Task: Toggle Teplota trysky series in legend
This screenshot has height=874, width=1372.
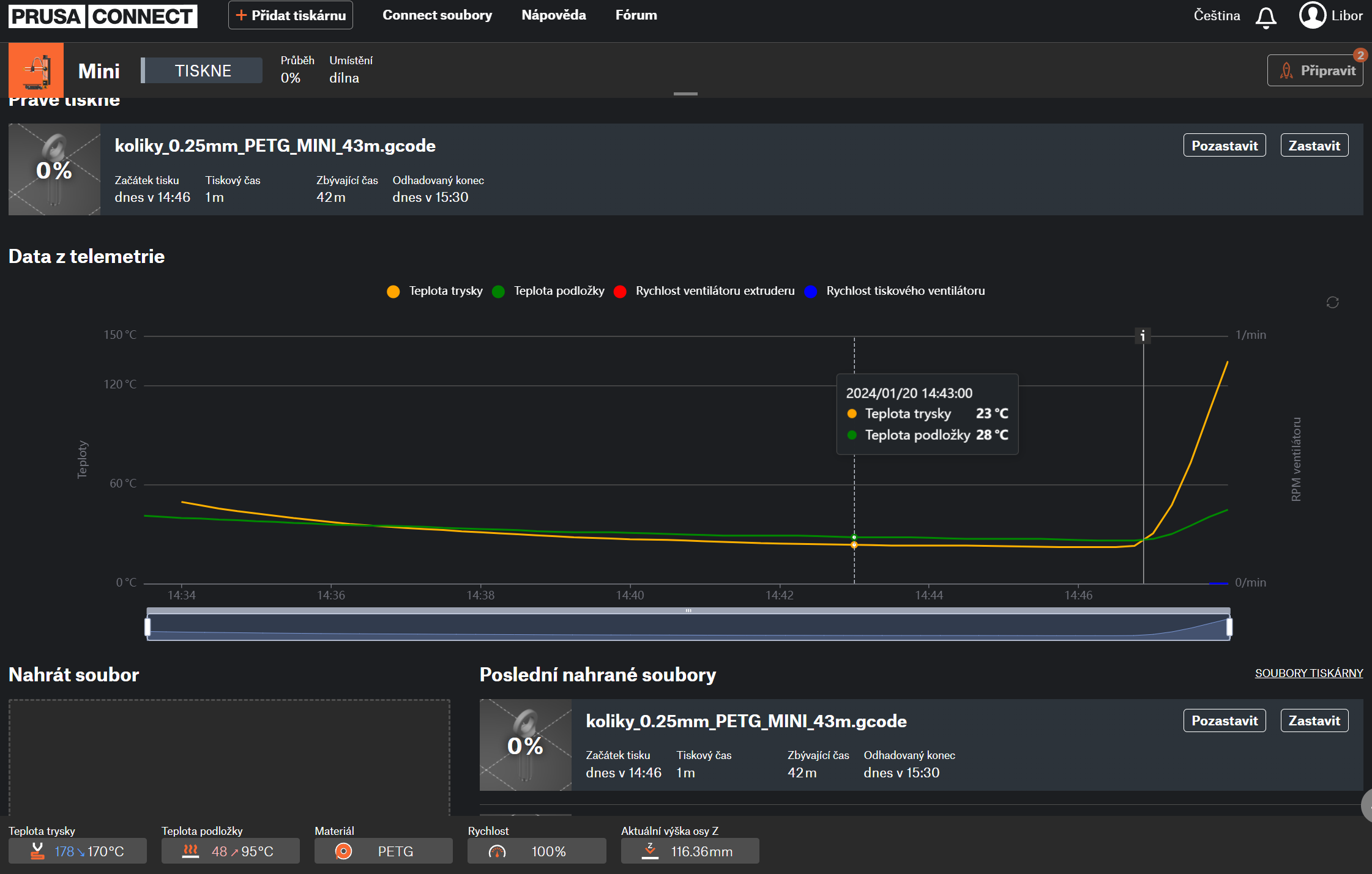Action: (x=435, y=291)
